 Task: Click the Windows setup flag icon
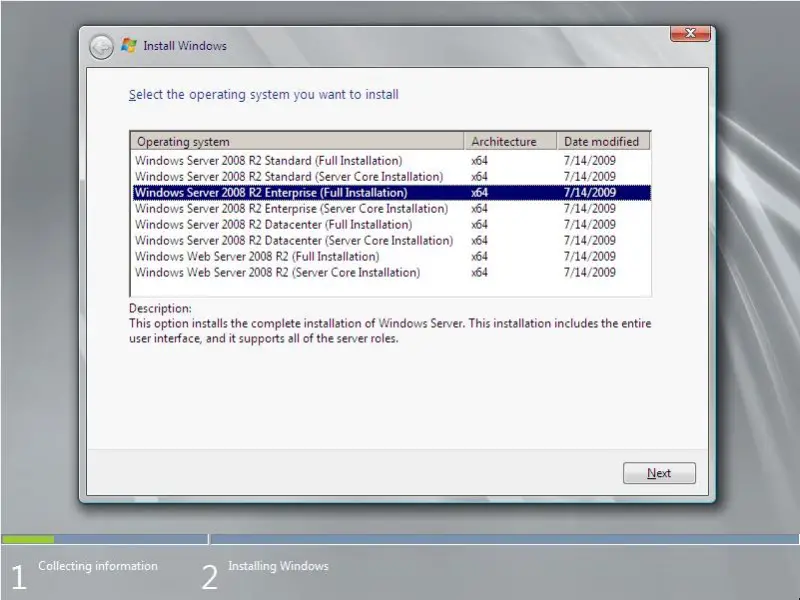129,46
